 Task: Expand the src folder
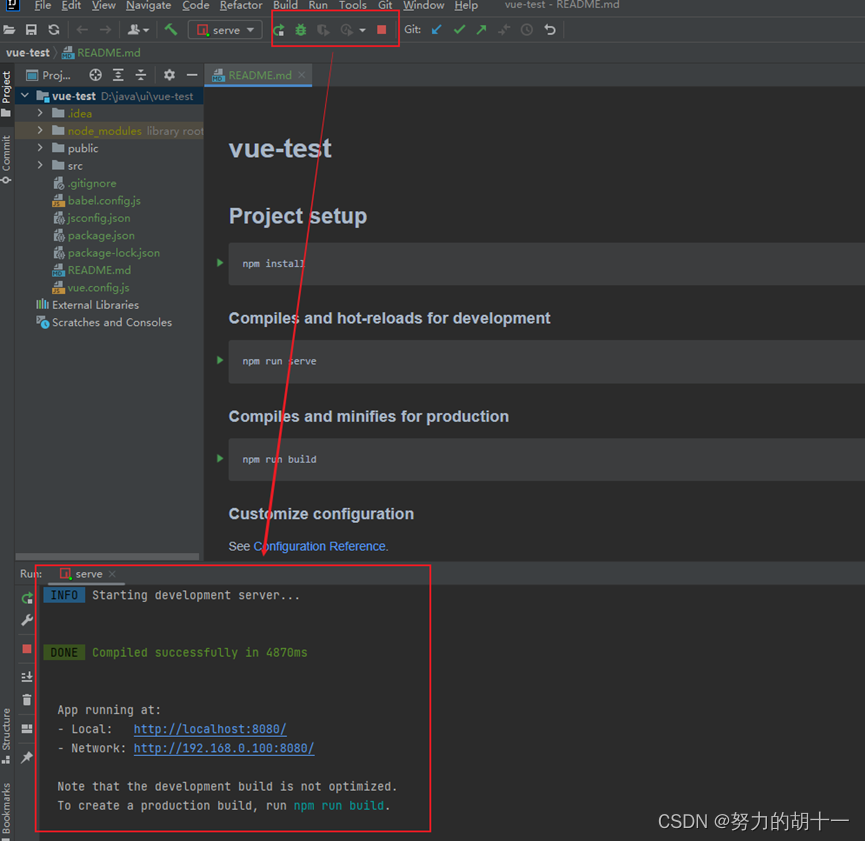pyautogui.click(x=40, y=166)
